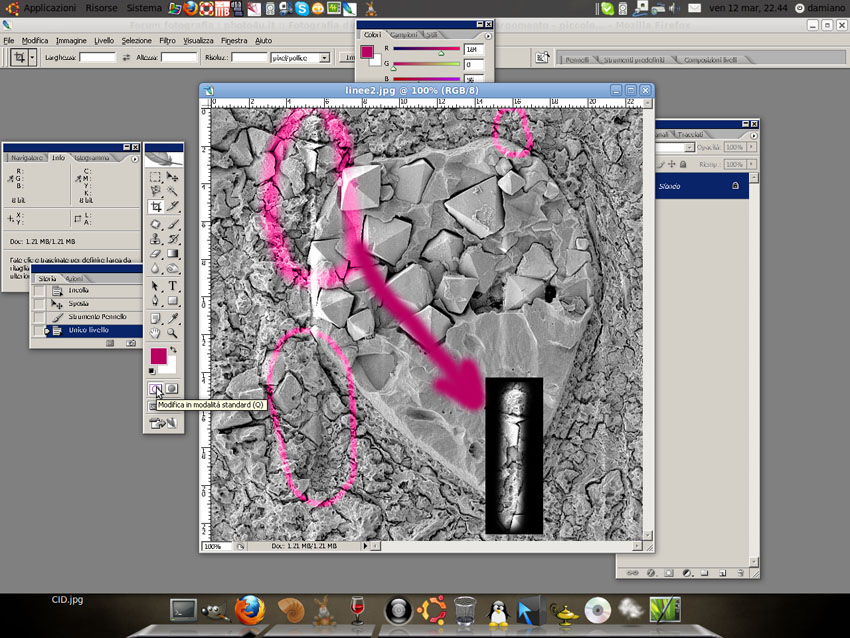Select the Zoom magnifier tool
This screenshot has height=638, width=850.
coord(172,333)
